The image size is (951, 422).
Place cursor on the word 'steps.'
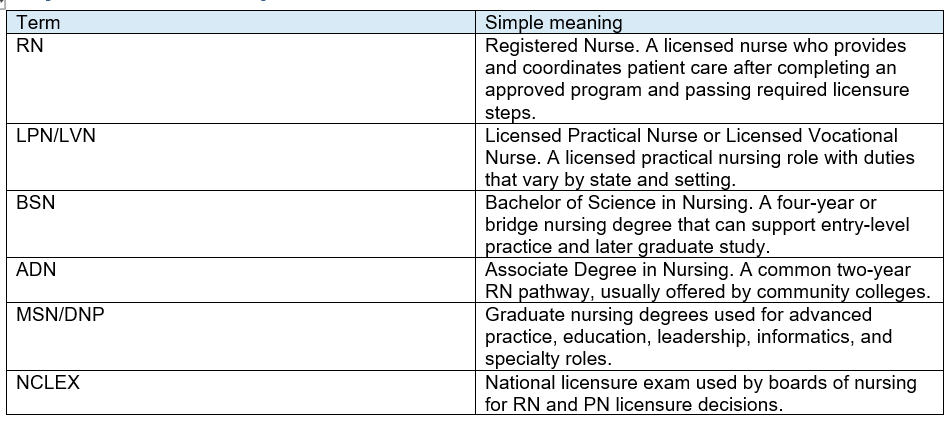click(512, 114)
